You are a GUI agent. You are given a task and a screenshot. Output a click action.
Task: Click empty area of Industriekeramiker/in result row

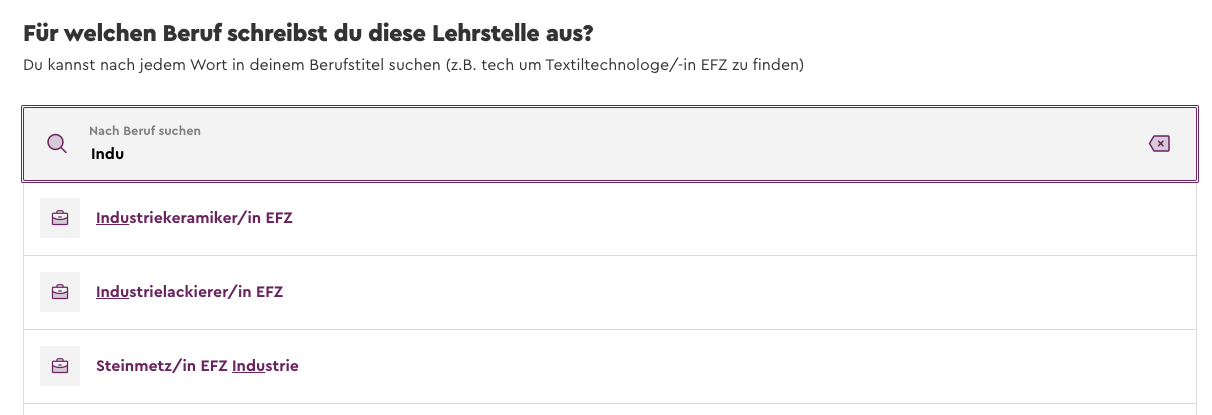pyautogui.click(x=740, y=218)
